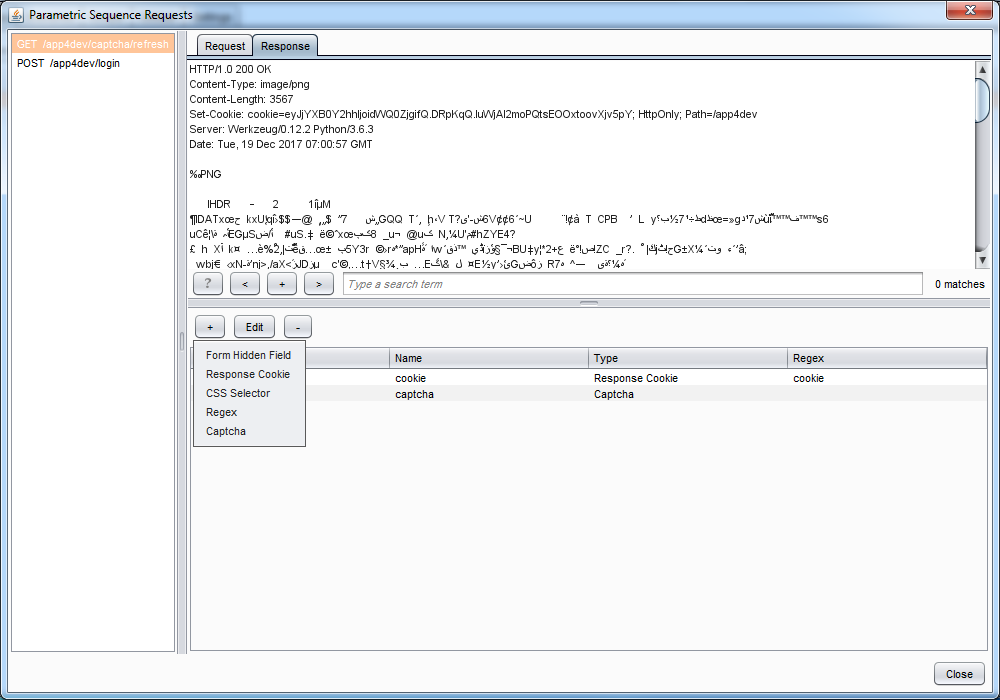Click the 'Date: Tue, 19 Dec 2017' line
This screenshot has width=1000, height=700.
pos(281,144)
